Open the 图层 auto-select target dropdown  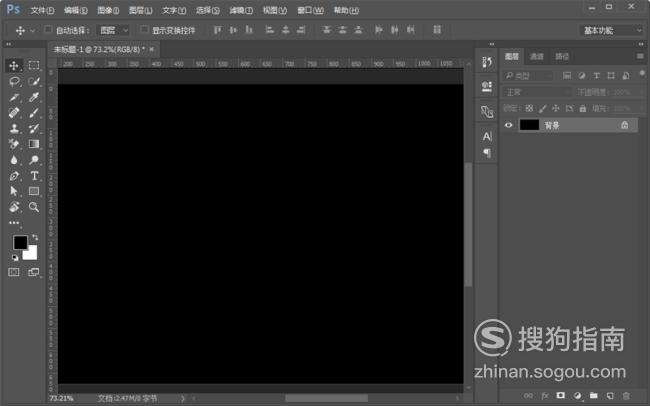pos(113,30)
